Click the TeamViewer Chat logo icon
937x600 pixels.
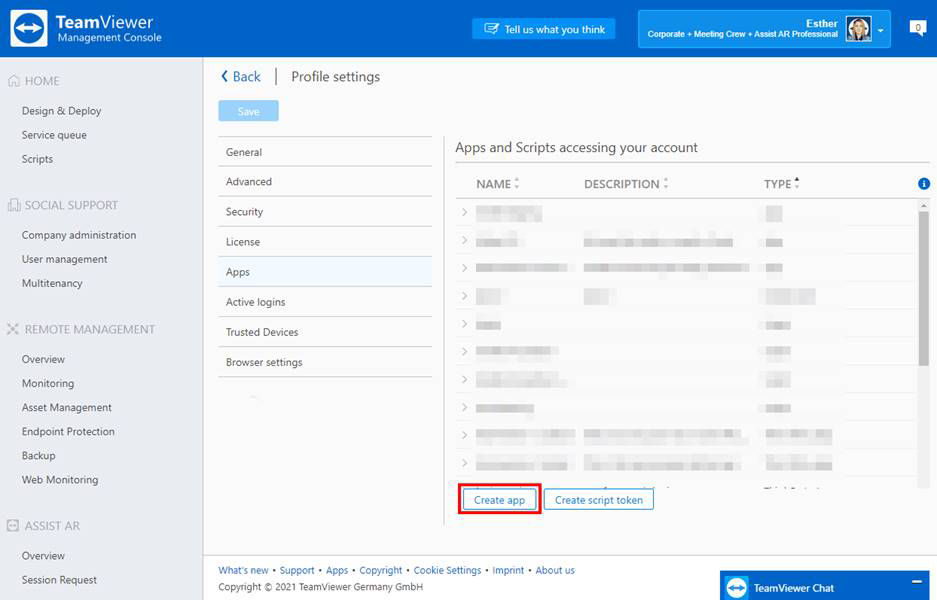pos(737,588)
